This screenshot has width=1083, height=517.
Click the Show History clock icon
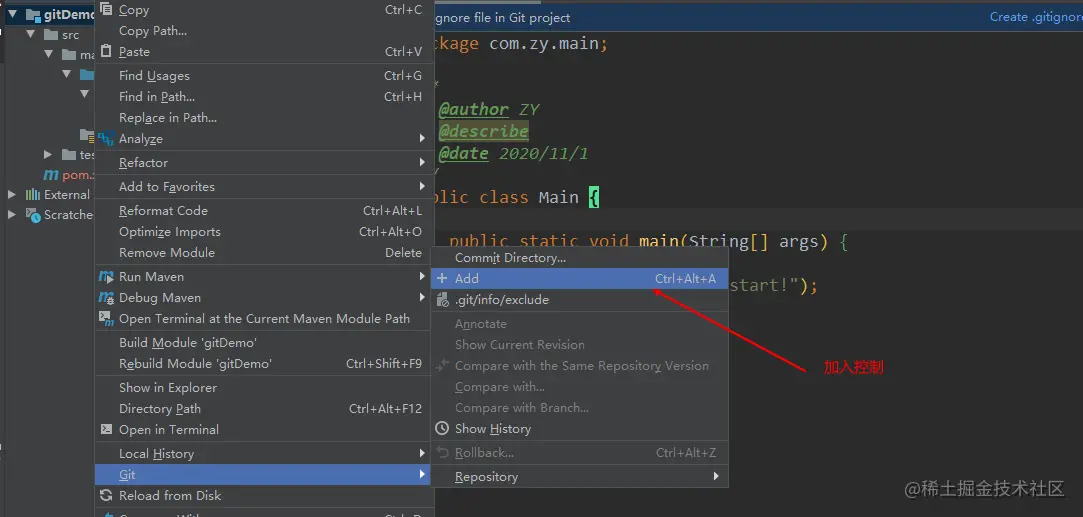click(442, 429)
